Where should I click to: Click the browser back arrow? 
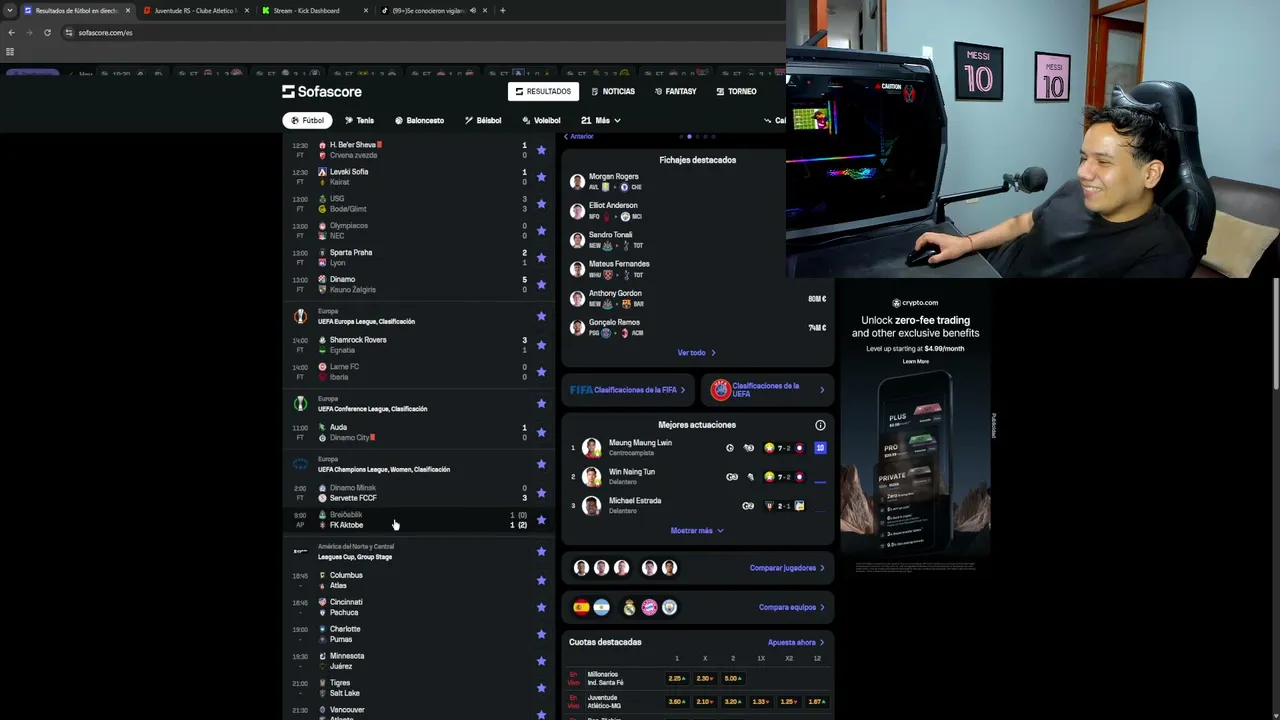pyautogui.click(x=11, y=32)
